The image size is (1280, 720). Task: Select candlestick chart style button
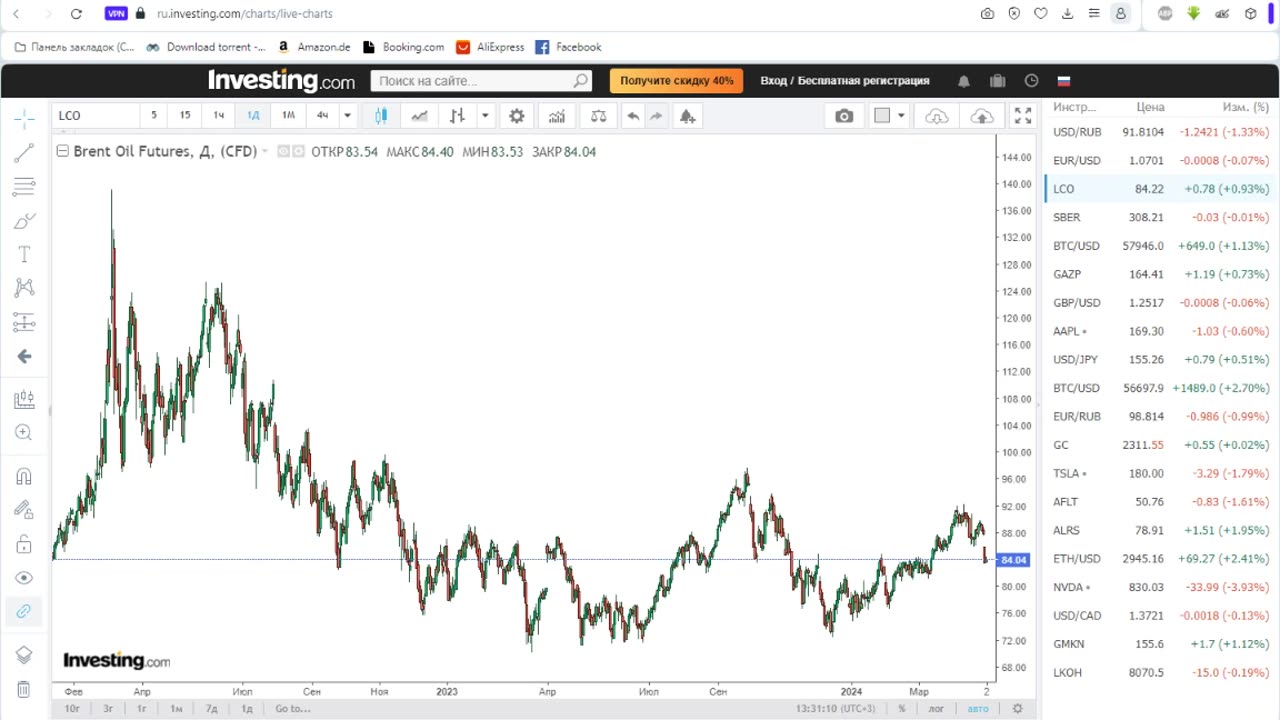(381, 116)
